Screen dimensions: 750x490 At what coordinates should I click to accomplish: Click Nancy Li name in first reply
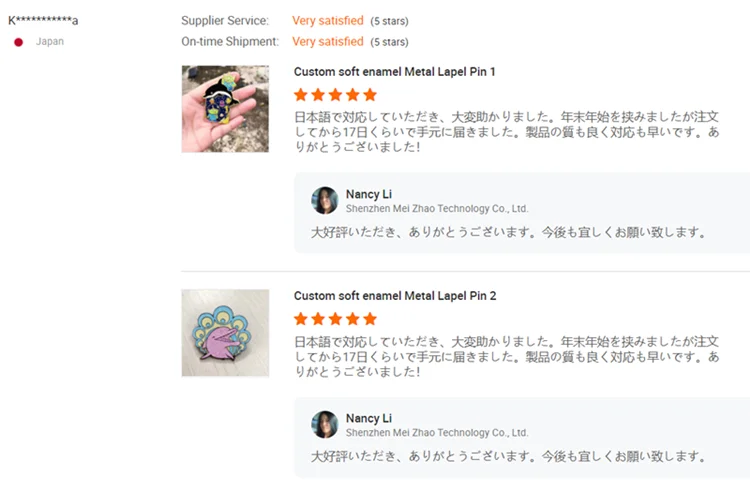369,193
